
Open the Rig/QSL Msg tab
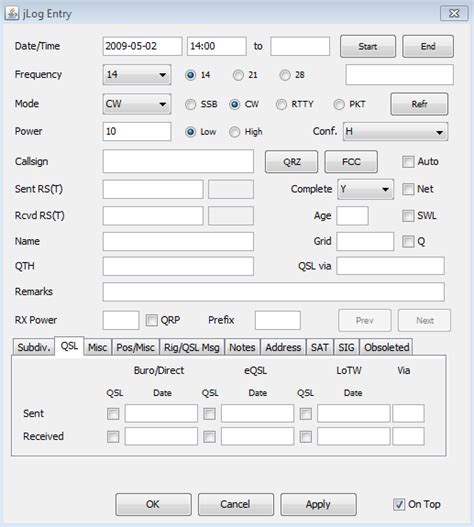coord(192,347)
